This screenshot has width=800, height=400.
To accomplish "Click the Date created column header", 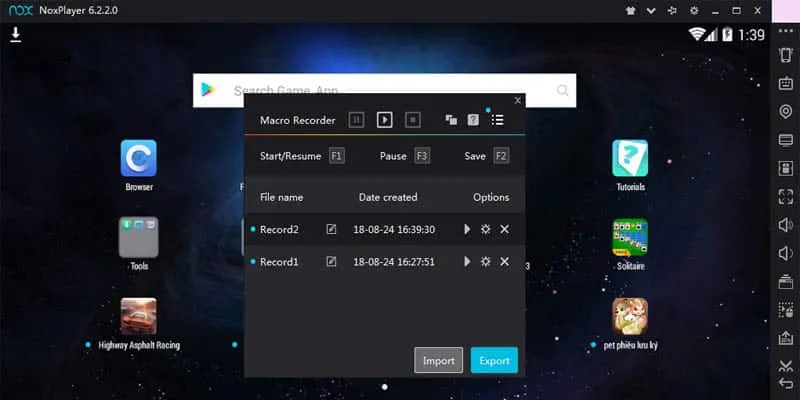I will [x=388, y=197].
